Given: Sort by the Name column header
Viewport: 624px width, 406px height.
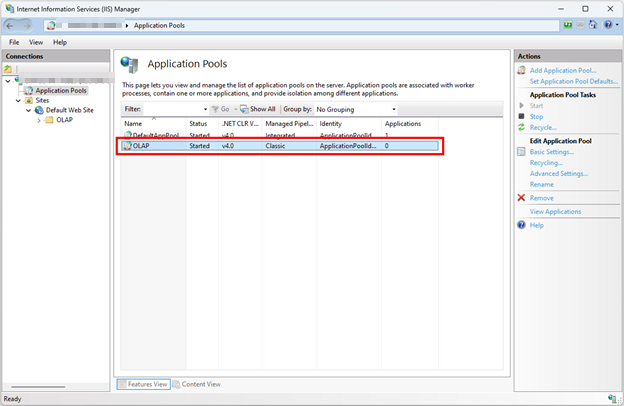Looking at the screenshot, I should pos(154,124).
